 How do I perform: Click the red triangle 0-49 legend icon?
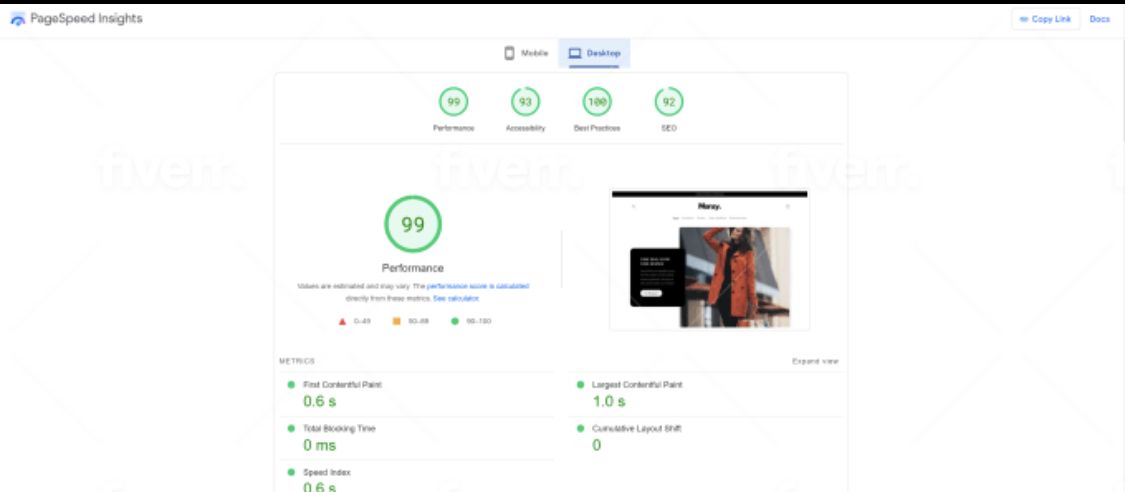[x=342, y=321]
